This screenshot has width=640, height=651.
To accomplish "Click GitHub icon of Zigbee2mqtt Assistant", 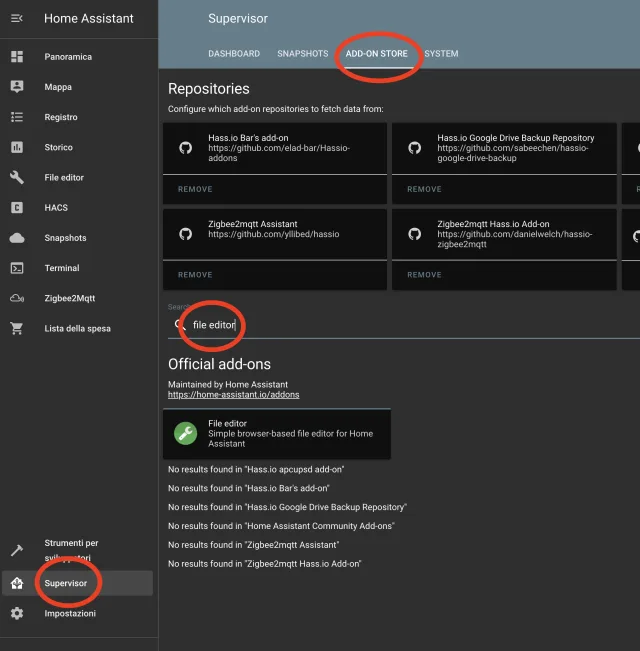I will 186,234.
